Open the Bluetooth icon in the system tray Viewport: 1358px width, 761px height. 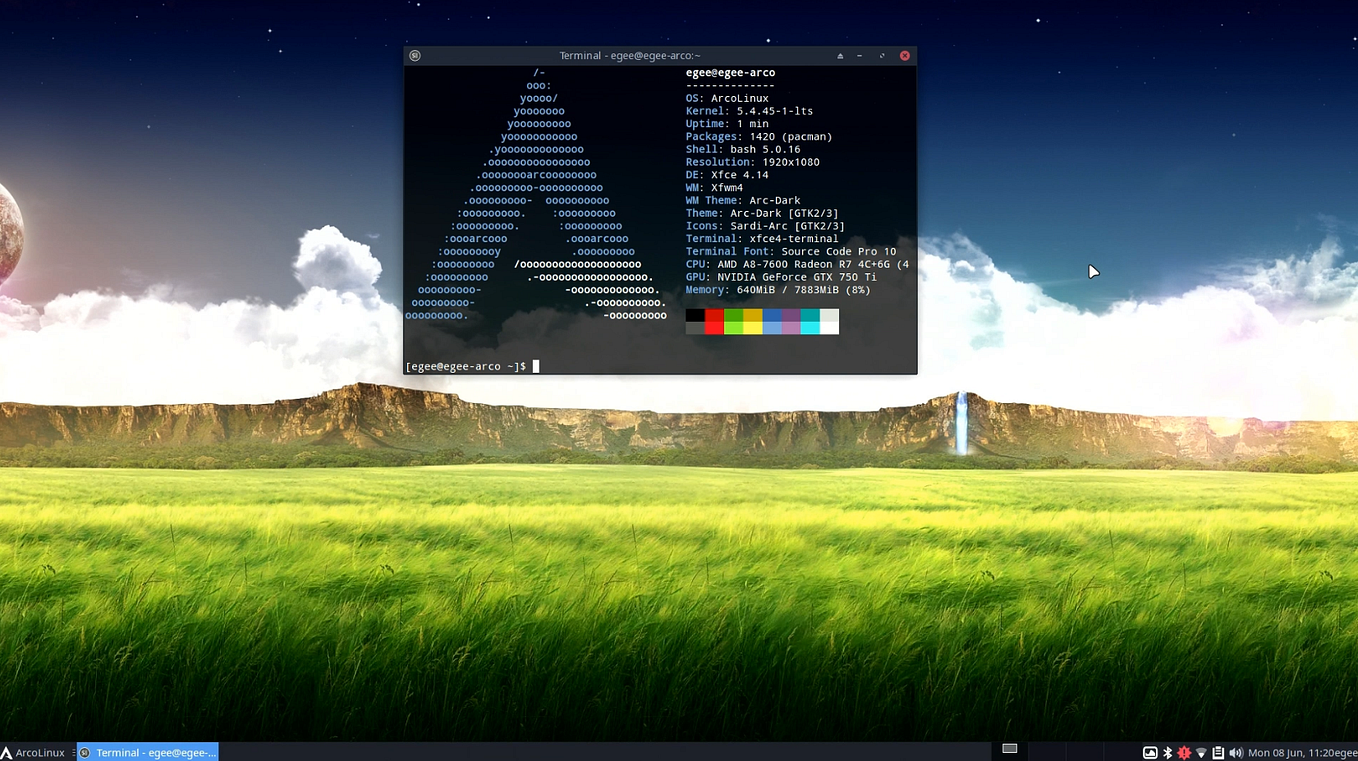tap(1166, 752)
